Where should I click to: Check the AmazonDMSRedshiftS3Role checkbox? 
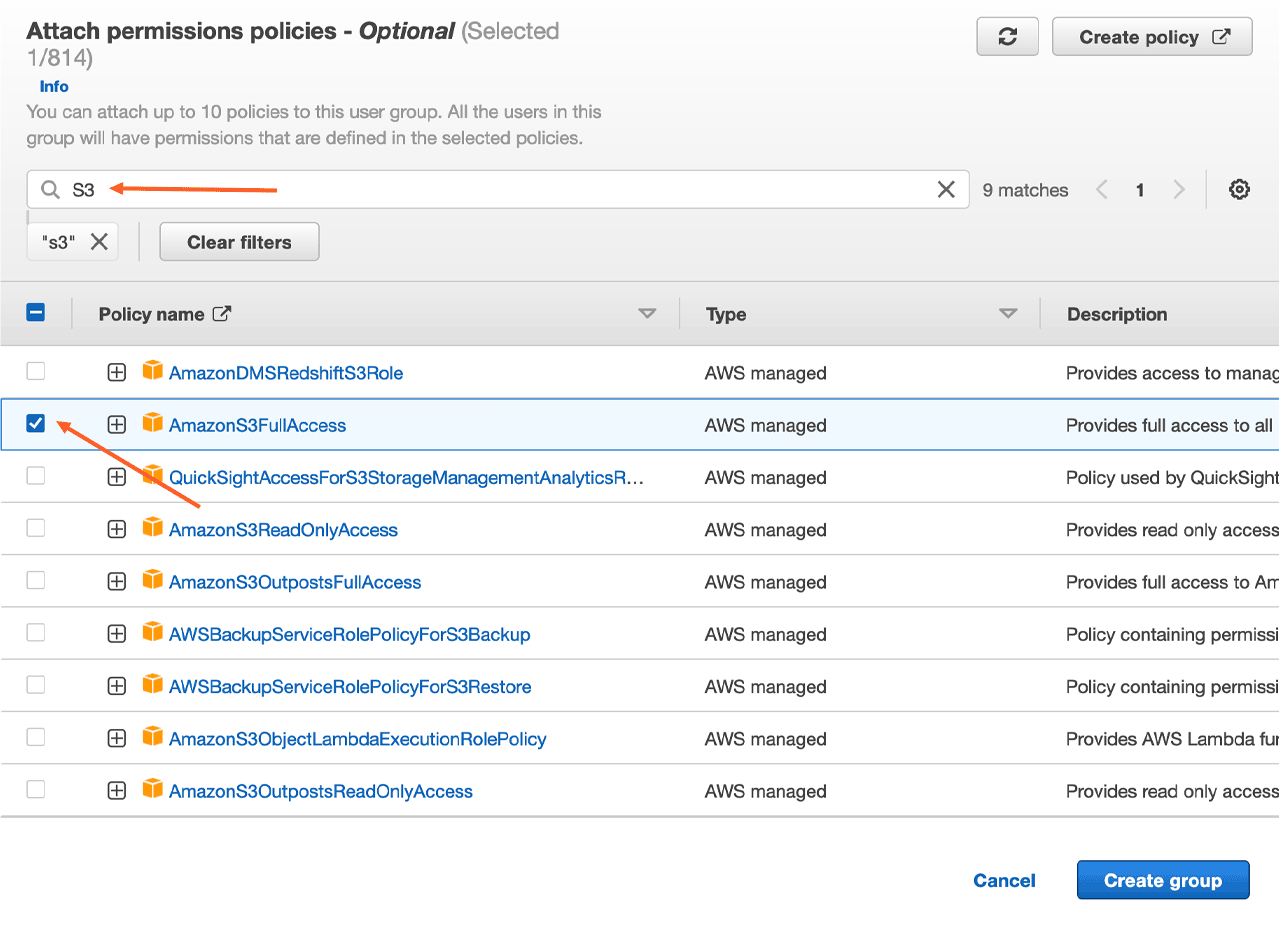click(x=36, y=372)
